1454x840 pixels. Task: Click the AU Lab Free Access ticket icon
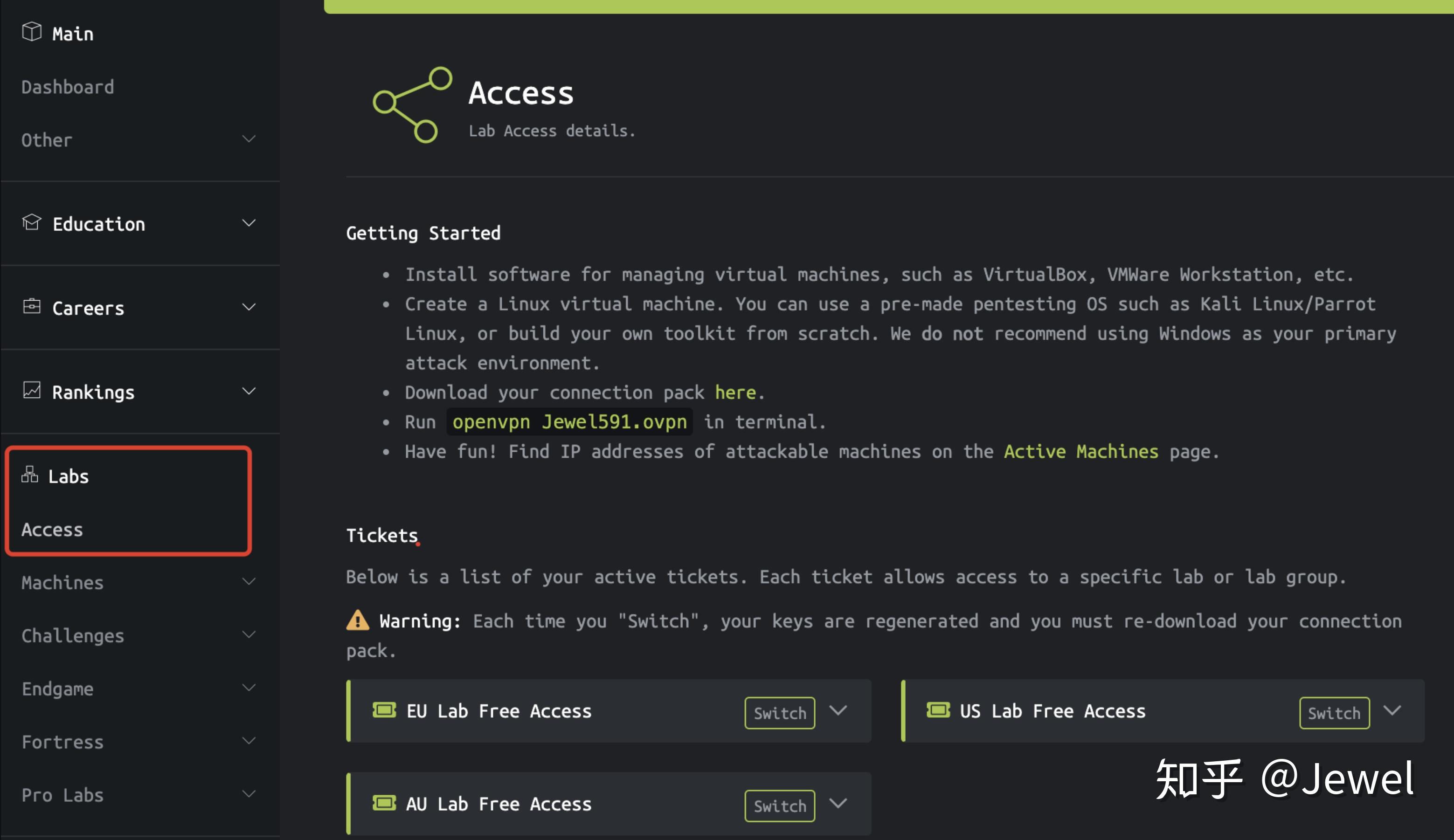[x=386, y=803]
